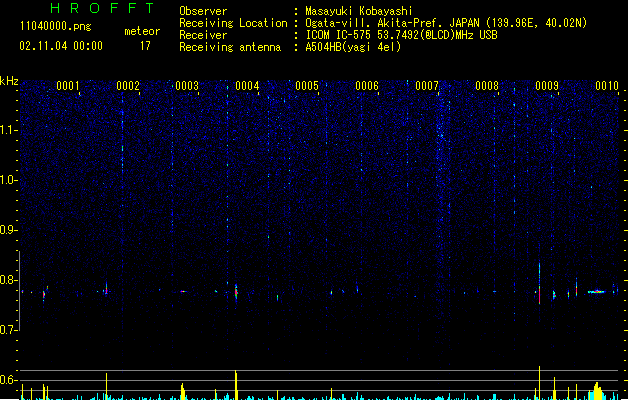Click time marker 0009

547,86
